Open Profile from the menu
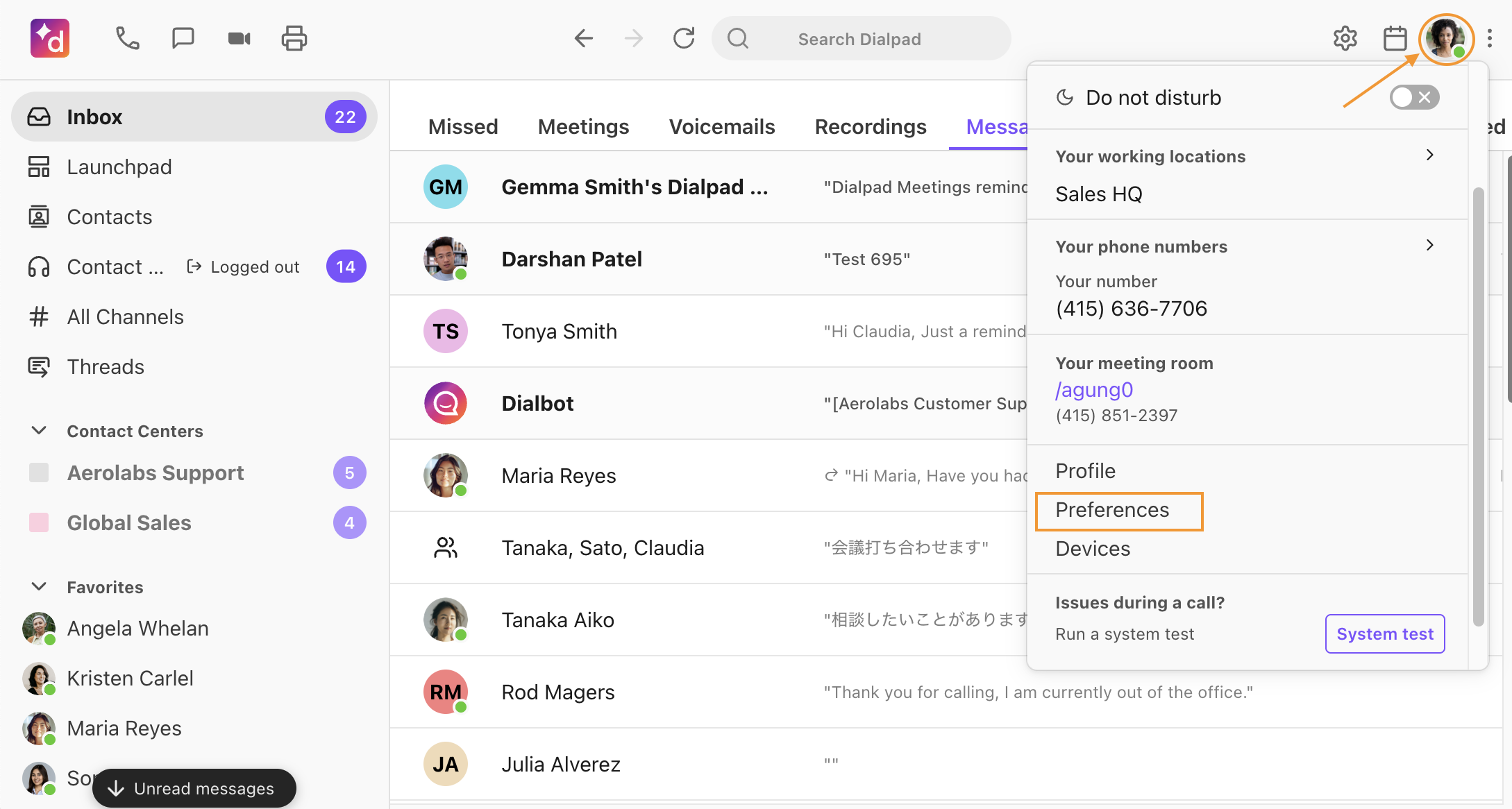This screenshot has width=1512, height=809. point(1085,470)
